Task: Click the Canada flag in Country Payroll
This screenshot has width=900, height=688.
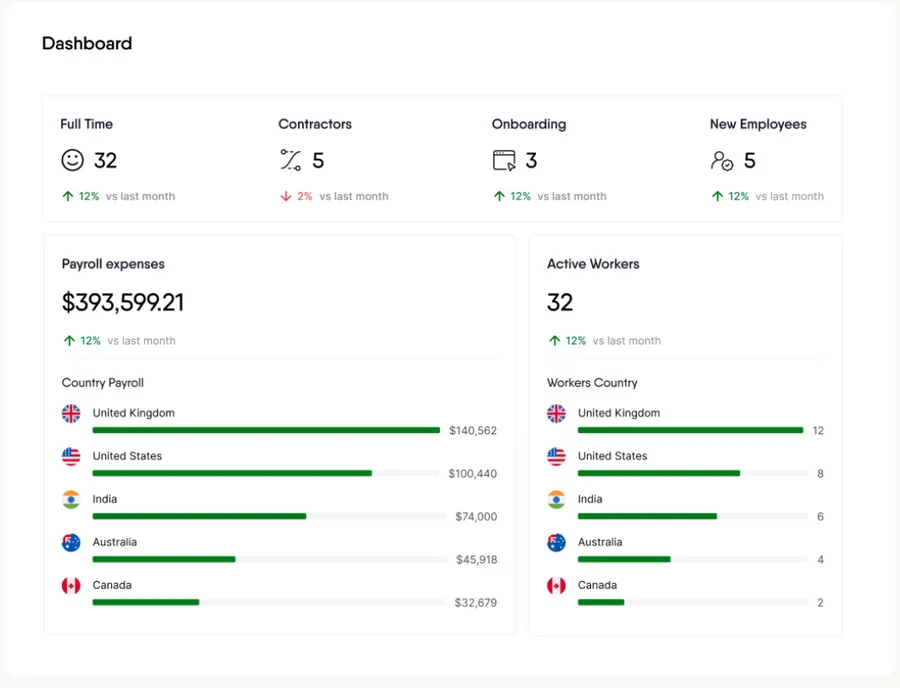Action: [x=71, y=585]
